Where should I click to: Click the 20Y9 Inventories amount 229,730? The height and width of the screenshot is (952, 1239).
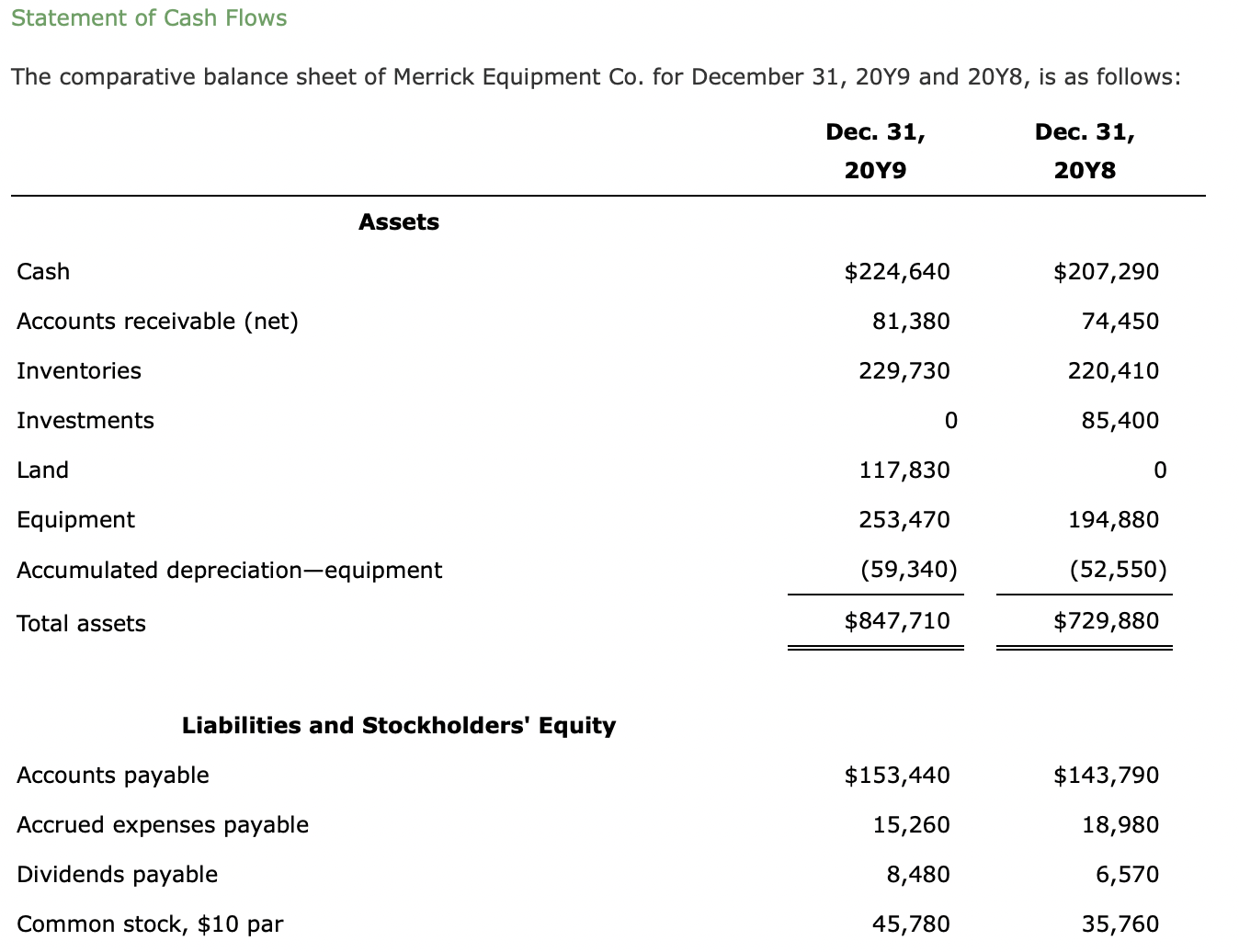coord(904,370)
